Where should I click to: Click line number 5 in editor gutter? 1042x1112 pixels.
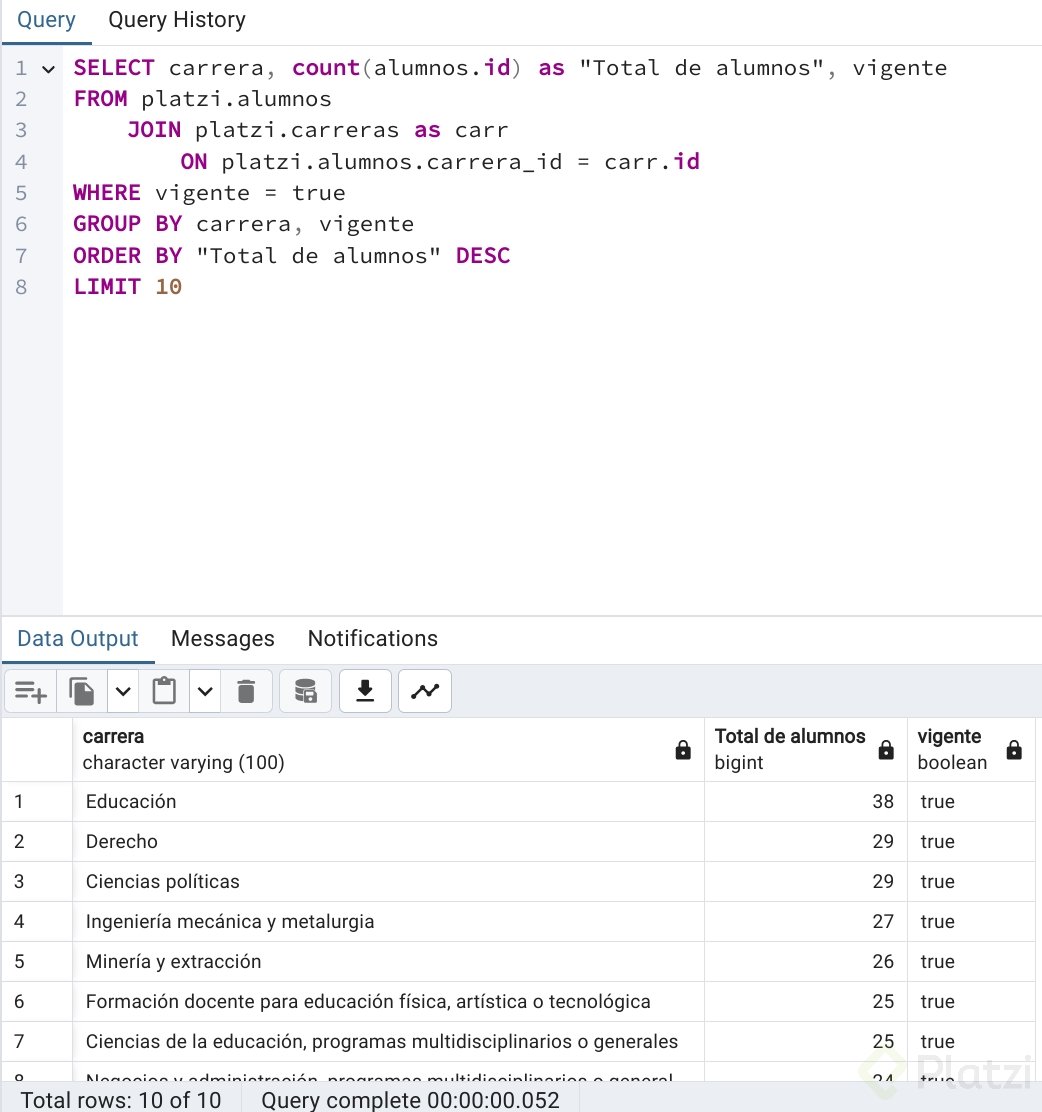[x=21, y=193]
